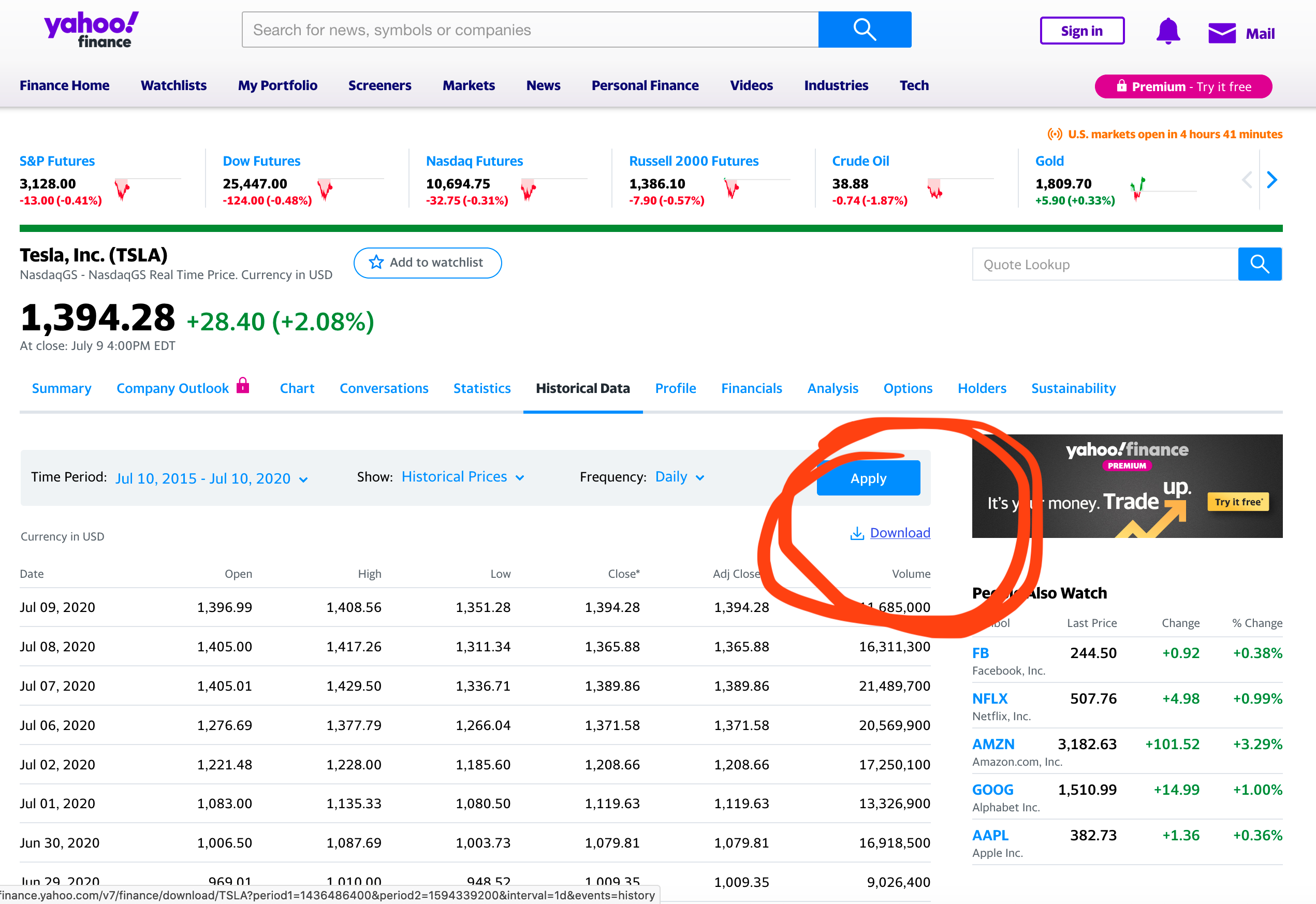Switch to the Statistics tab
Image resolution: width=1316 pixels, height=904 pixels.
(481, 388)
